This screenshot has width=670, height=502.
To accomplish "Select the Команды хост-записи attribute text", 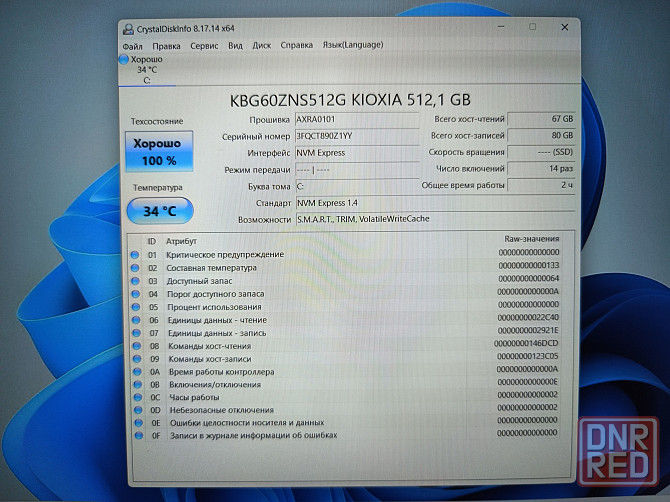I will coord(210,359).
